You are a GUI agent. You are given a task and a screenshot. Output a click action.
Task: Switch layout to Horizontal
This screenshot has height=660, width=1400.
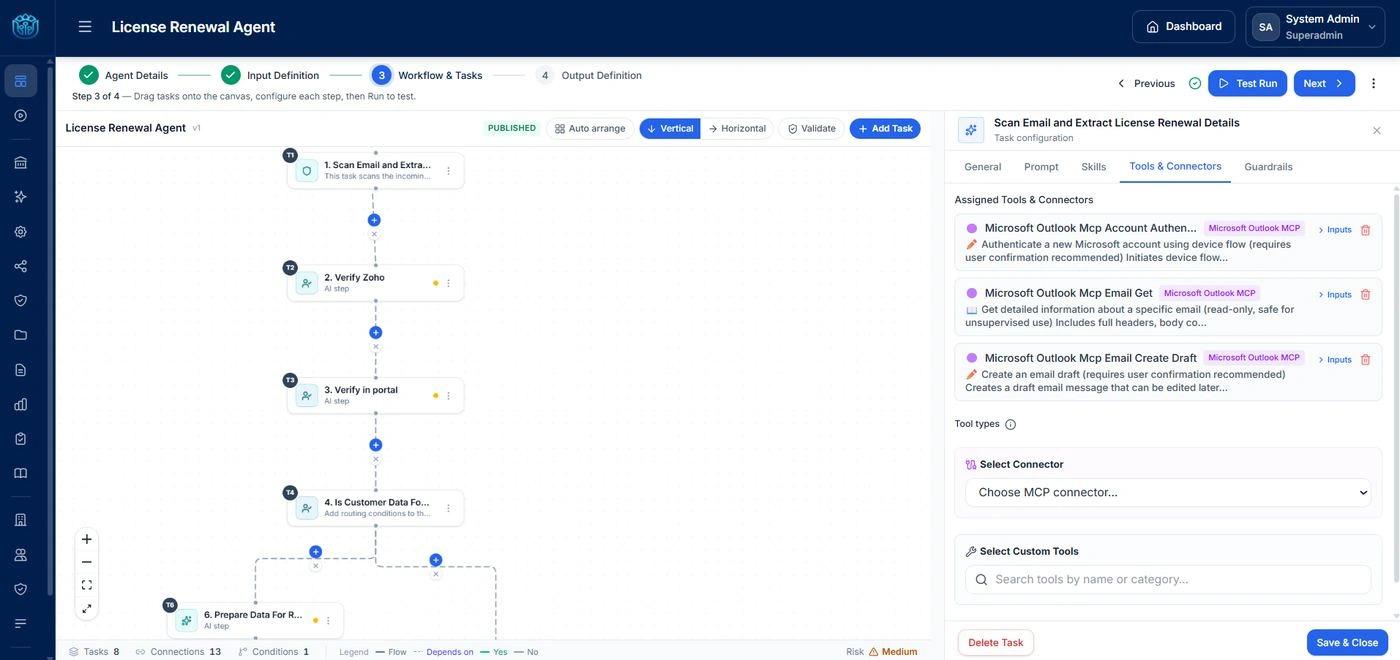(737, 129)
